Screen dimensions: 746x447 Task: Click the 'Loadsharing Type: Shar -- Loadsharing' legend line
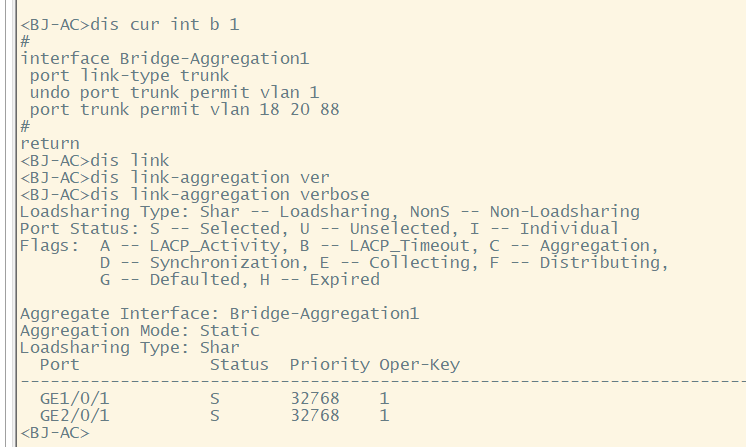[329, 211]
